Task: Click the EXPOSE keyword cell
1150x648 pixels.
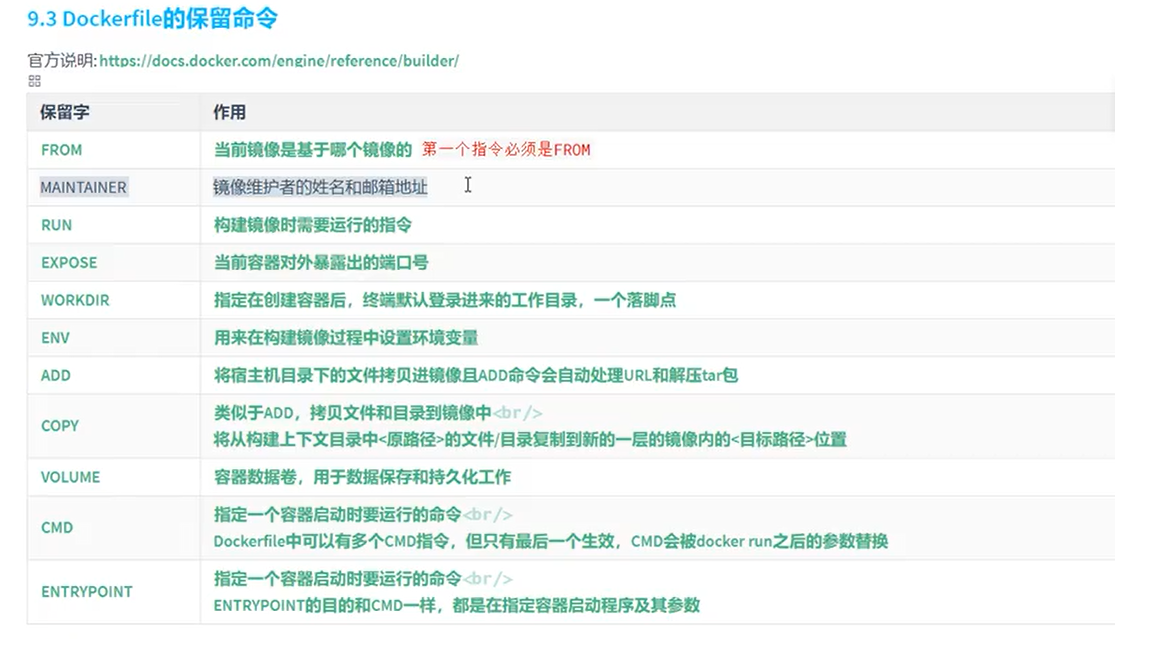Action: pyautogui.click(x=69, y=263)
